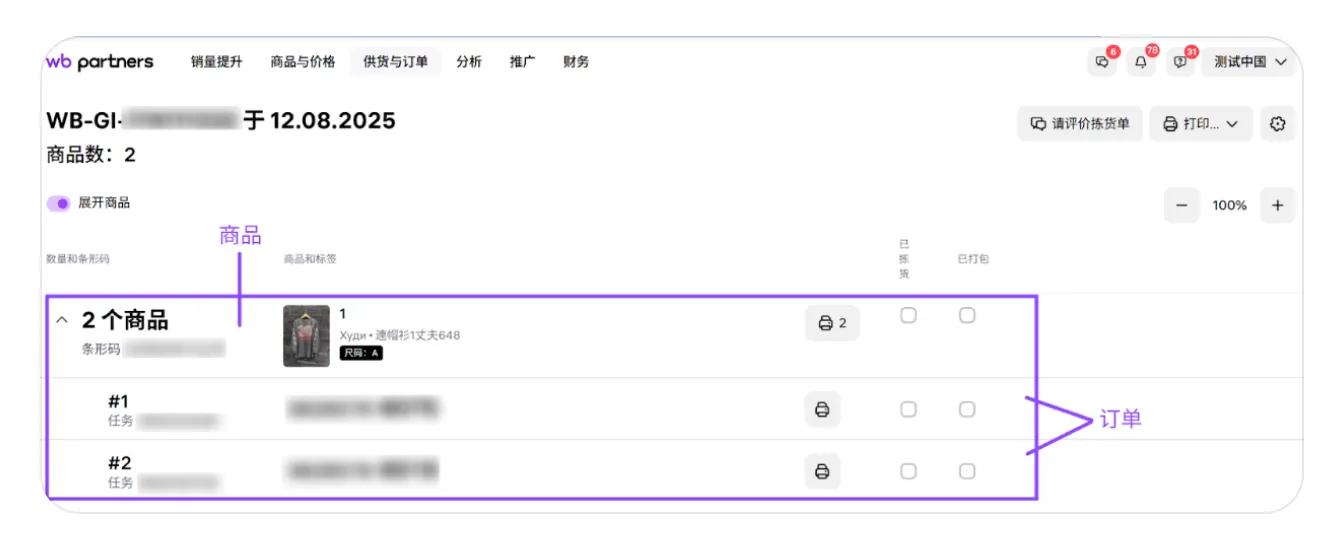This screenshot has width=1344, height=550.
Task: Zoom in with the plus button
Action: click(x=1277, y=205)
